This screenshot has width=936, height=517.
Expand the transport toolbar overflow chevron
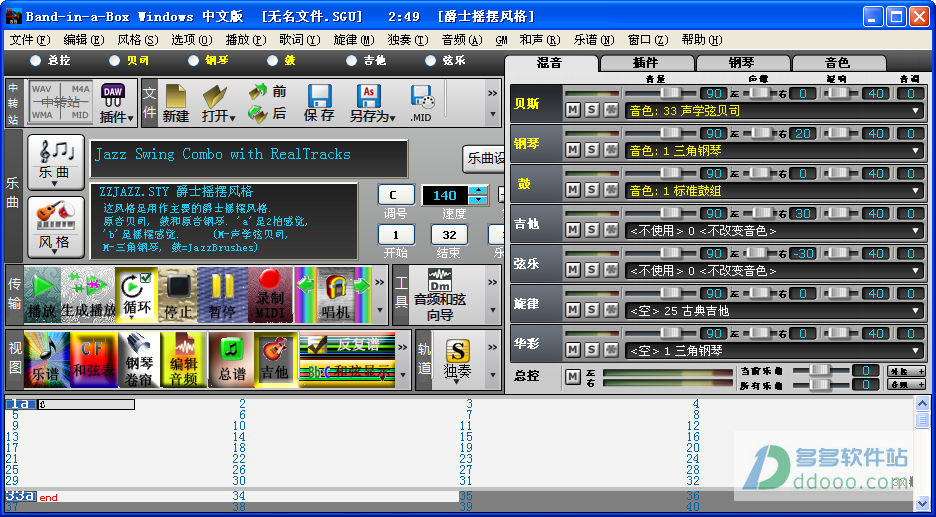(379, 282)
